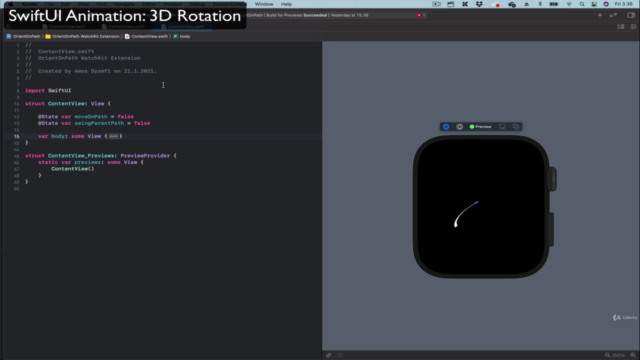Click the Duplicate Preview icon
This screenshot has height=360, width=640.
click(516, 127)
